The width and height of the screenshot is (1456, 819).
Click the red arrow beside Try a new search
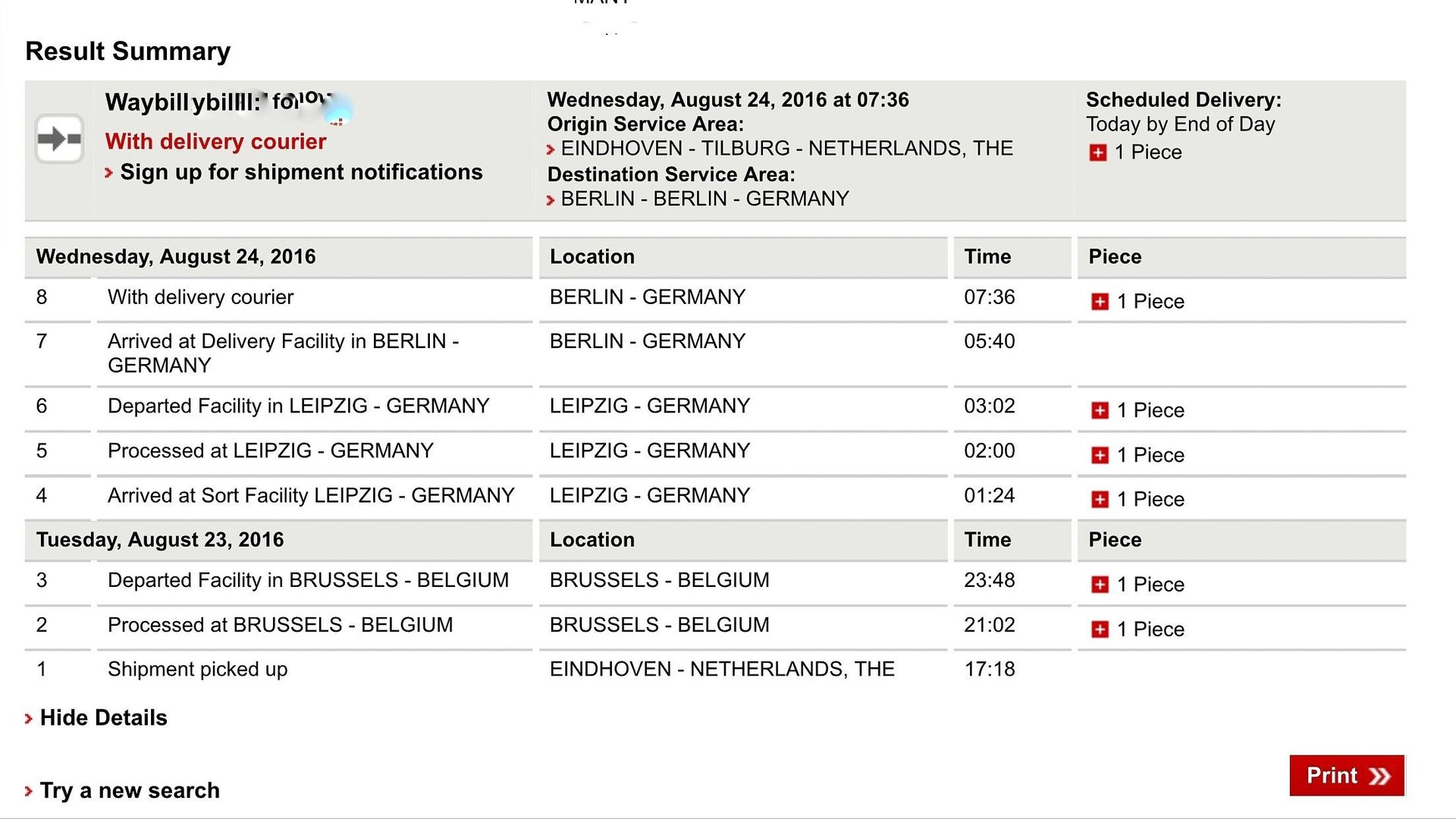(x=29, y=792)
